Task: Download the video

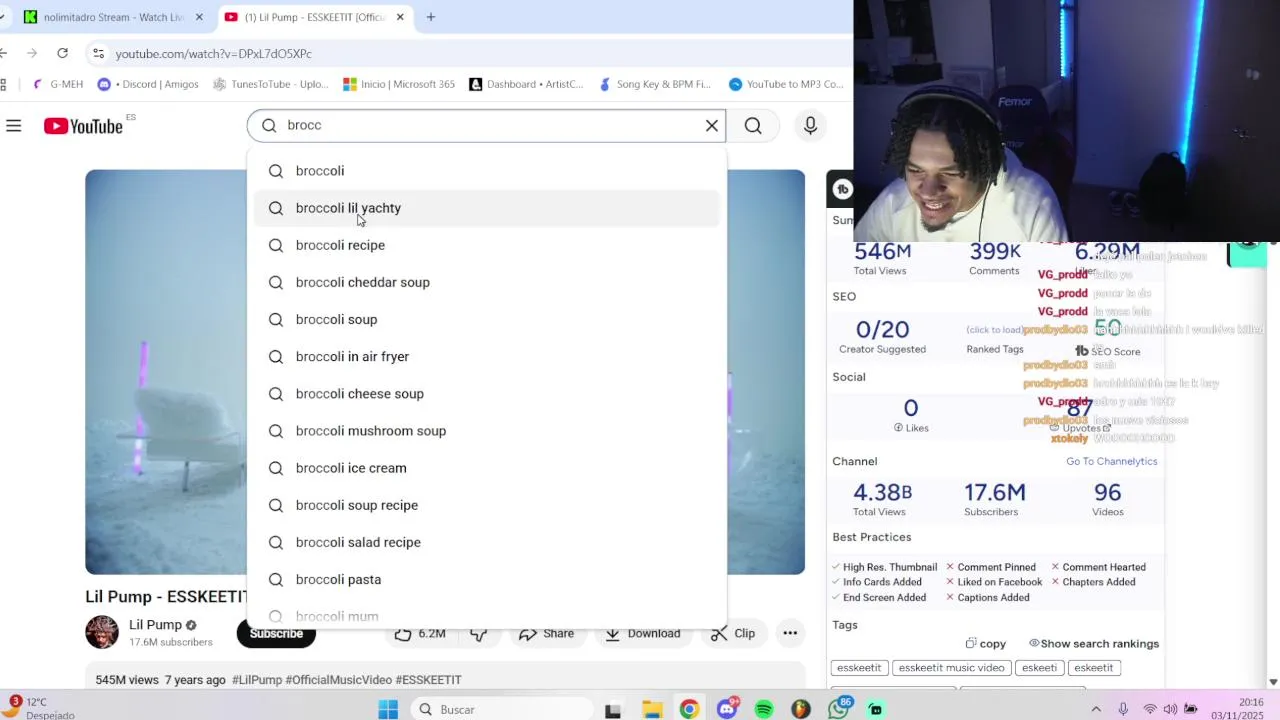Action: [x=642, y=633]
